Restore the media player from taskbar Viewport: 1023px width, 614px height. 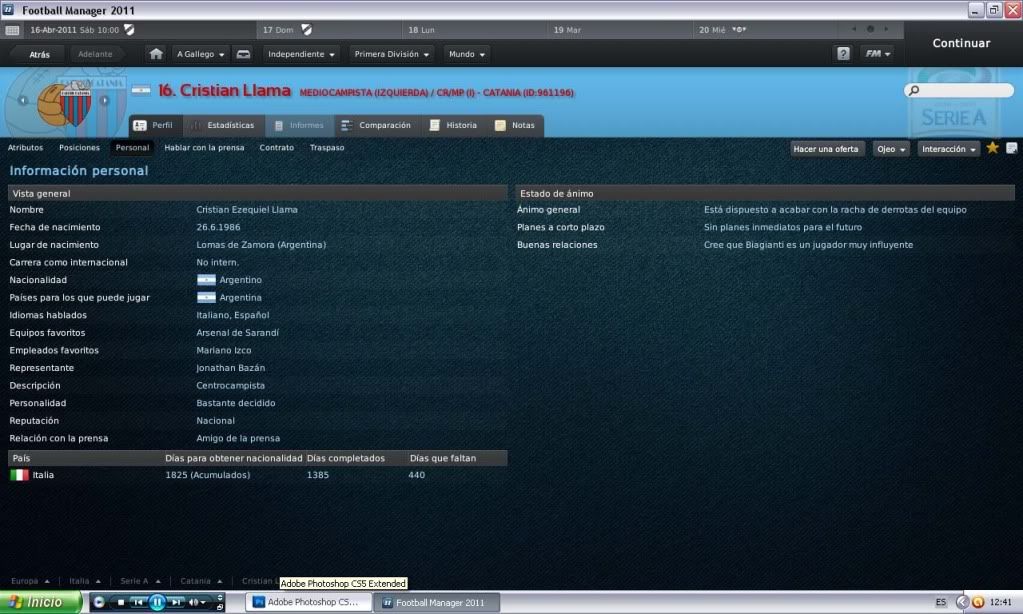(220, 607)
